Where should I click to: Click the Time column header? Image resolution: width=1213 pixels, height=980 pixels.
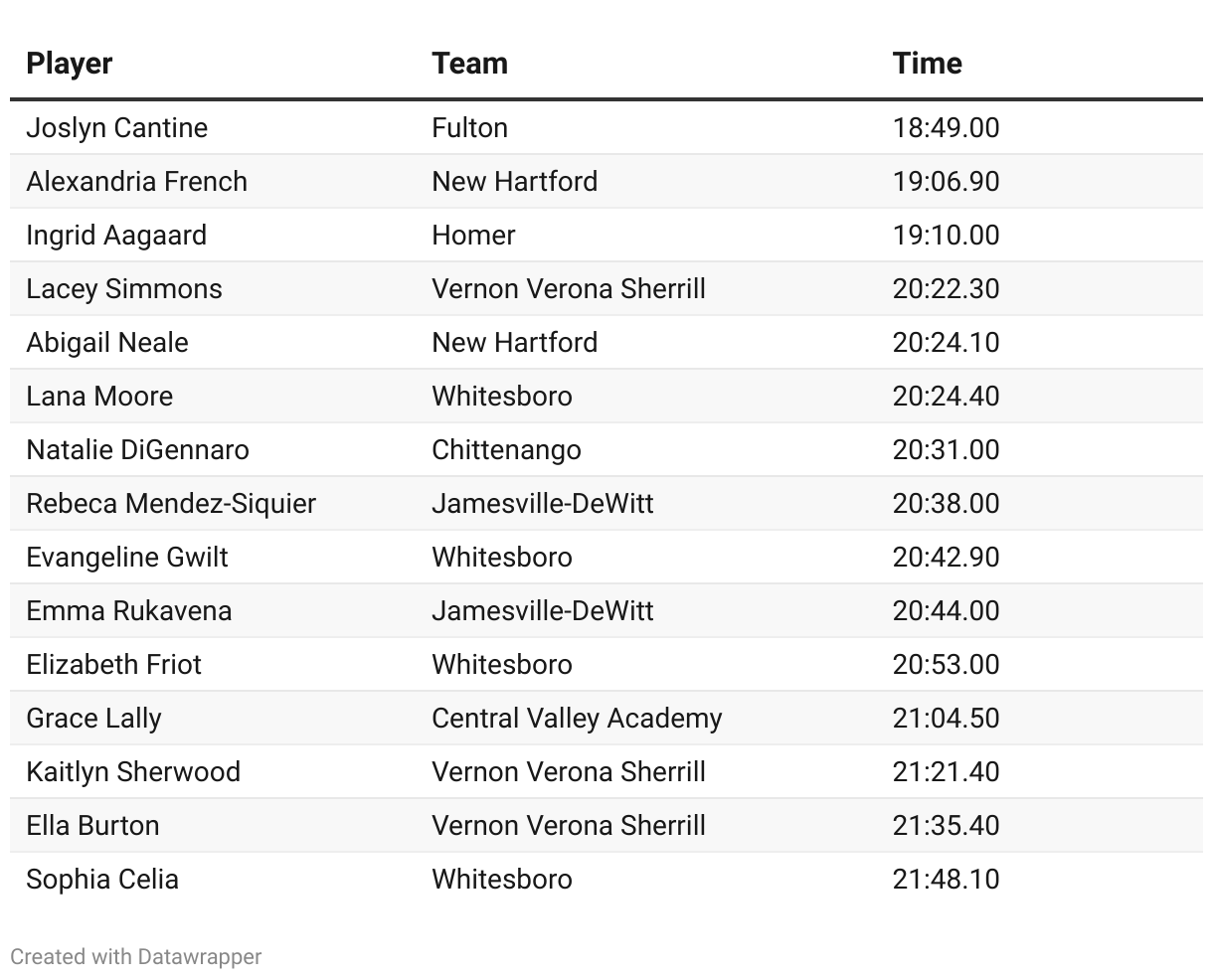[x=927, y=64]
